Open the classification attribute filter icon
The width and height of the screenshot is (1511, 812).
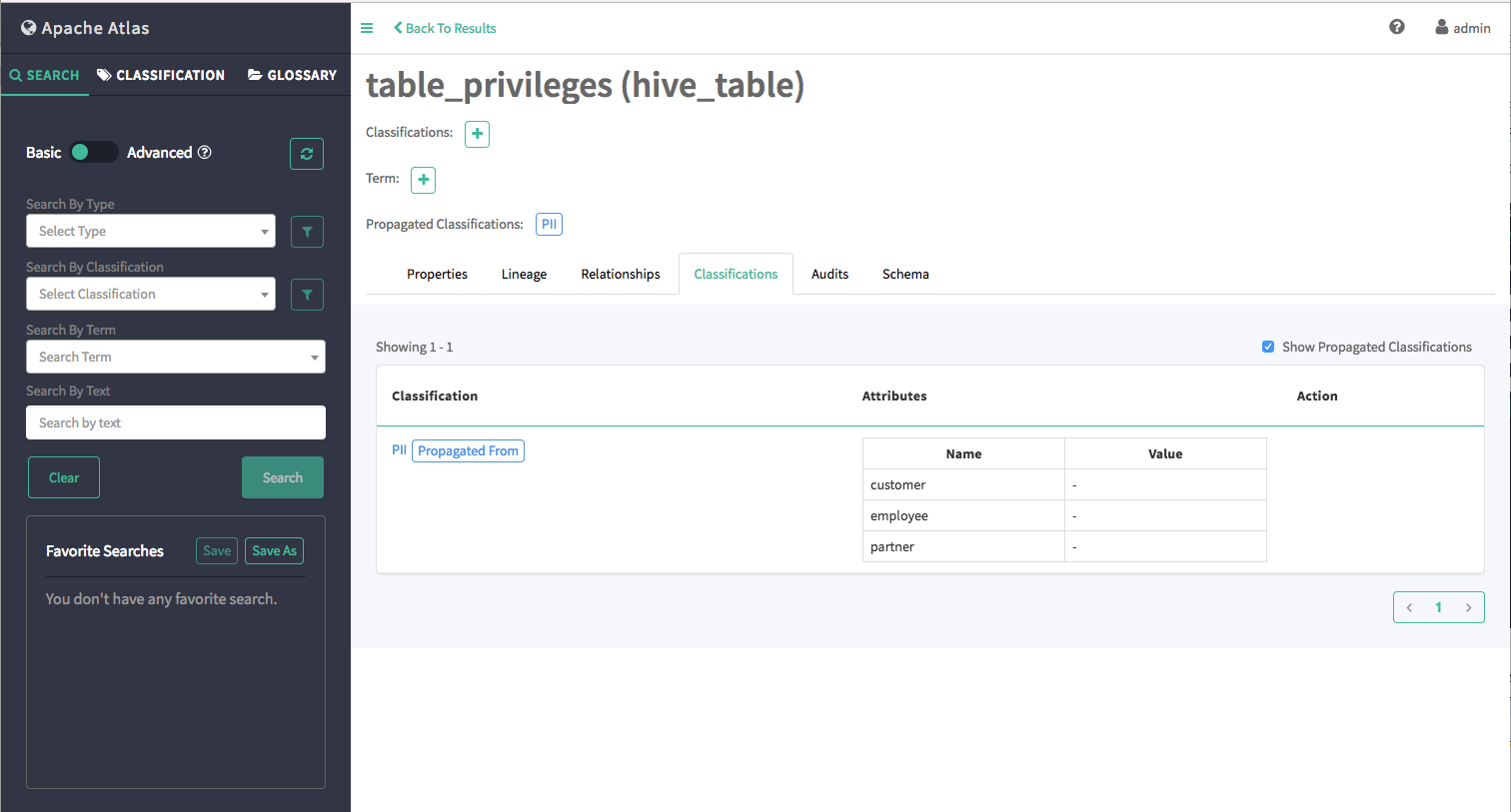point(307,295)
